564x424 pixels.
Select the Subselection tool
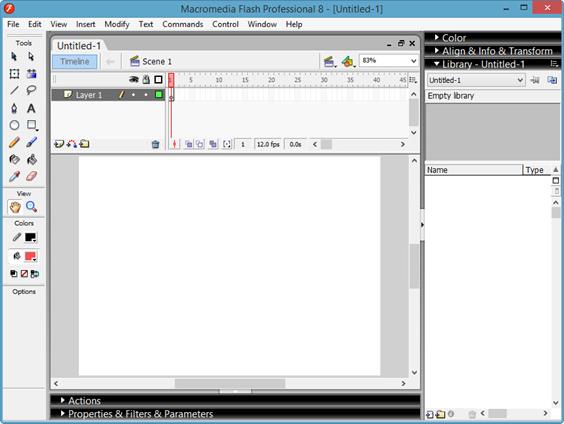point(31,56)
